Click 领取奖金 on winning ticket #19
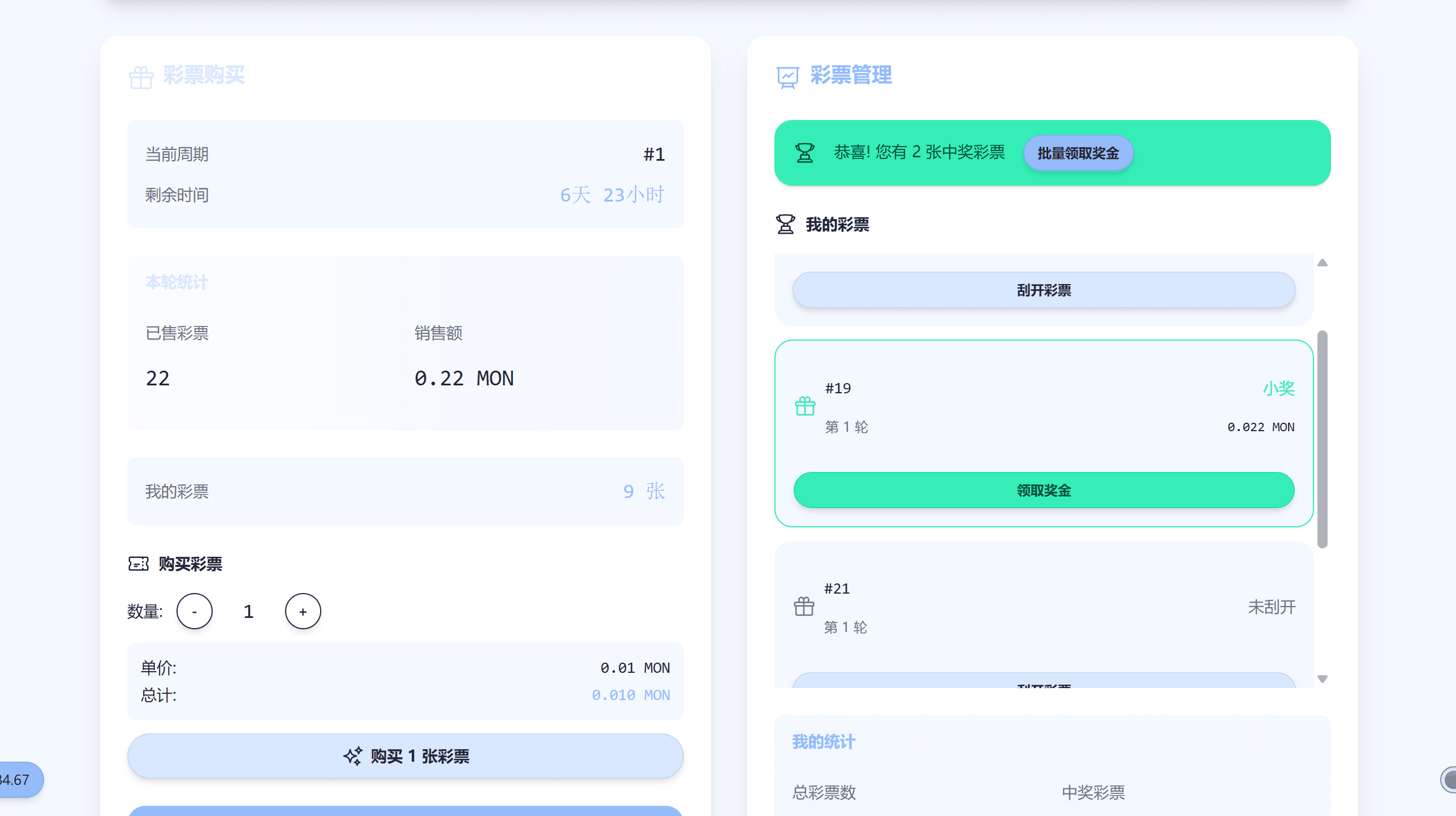Image resolution: width=1456 pixels, height=816 pixels. (1044, 490)
